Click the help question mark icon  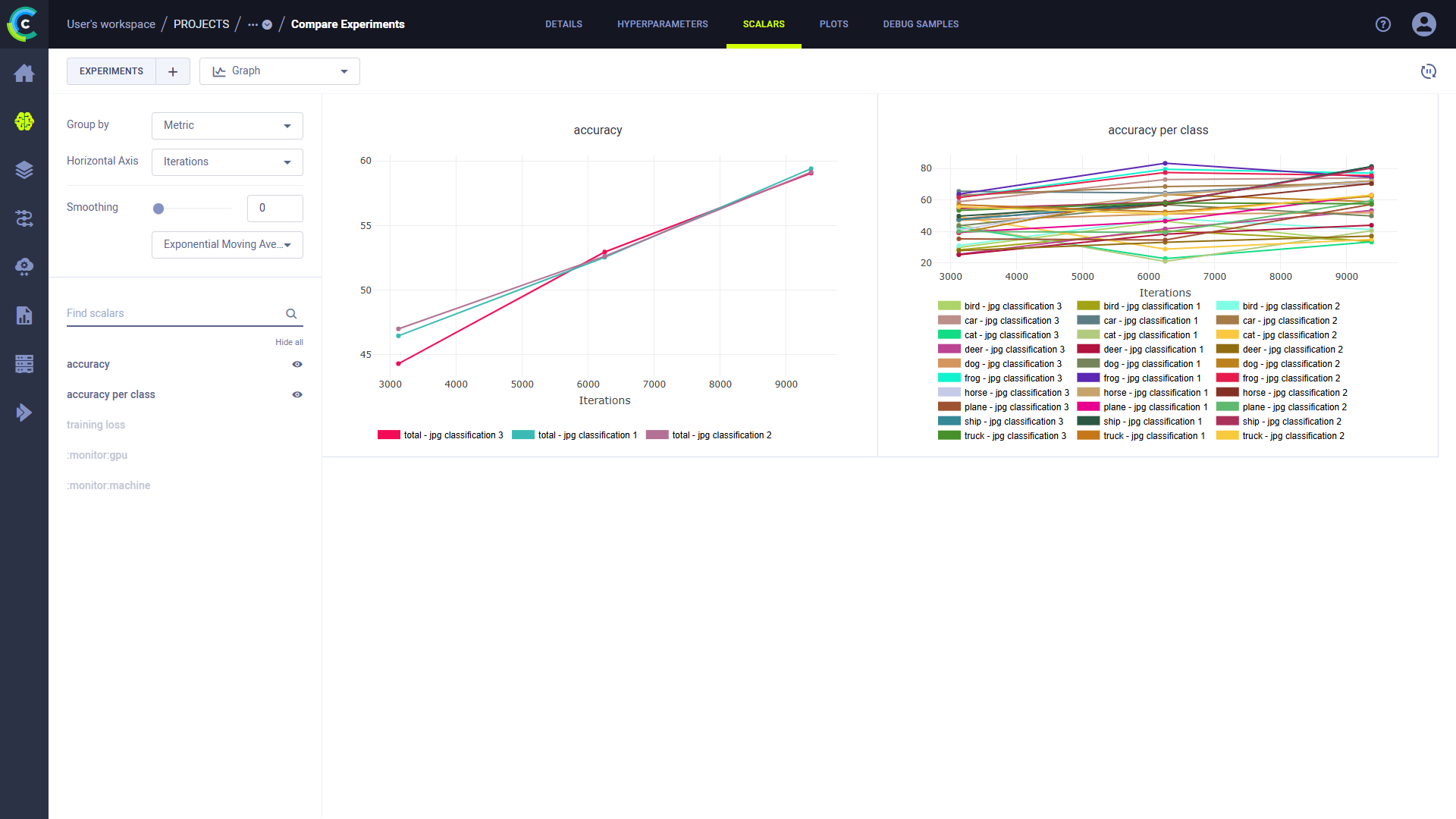(x=1383, y=23)
